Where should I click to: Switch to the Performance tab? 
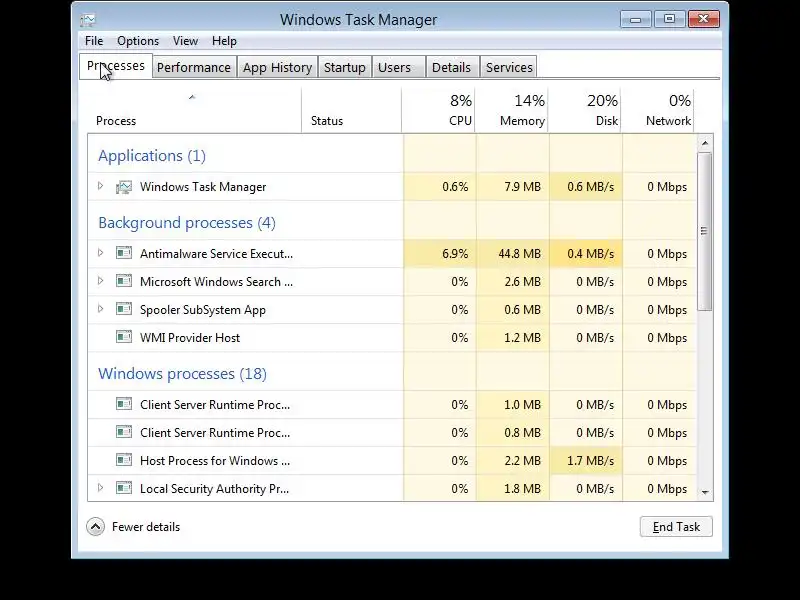click(194, 67)
